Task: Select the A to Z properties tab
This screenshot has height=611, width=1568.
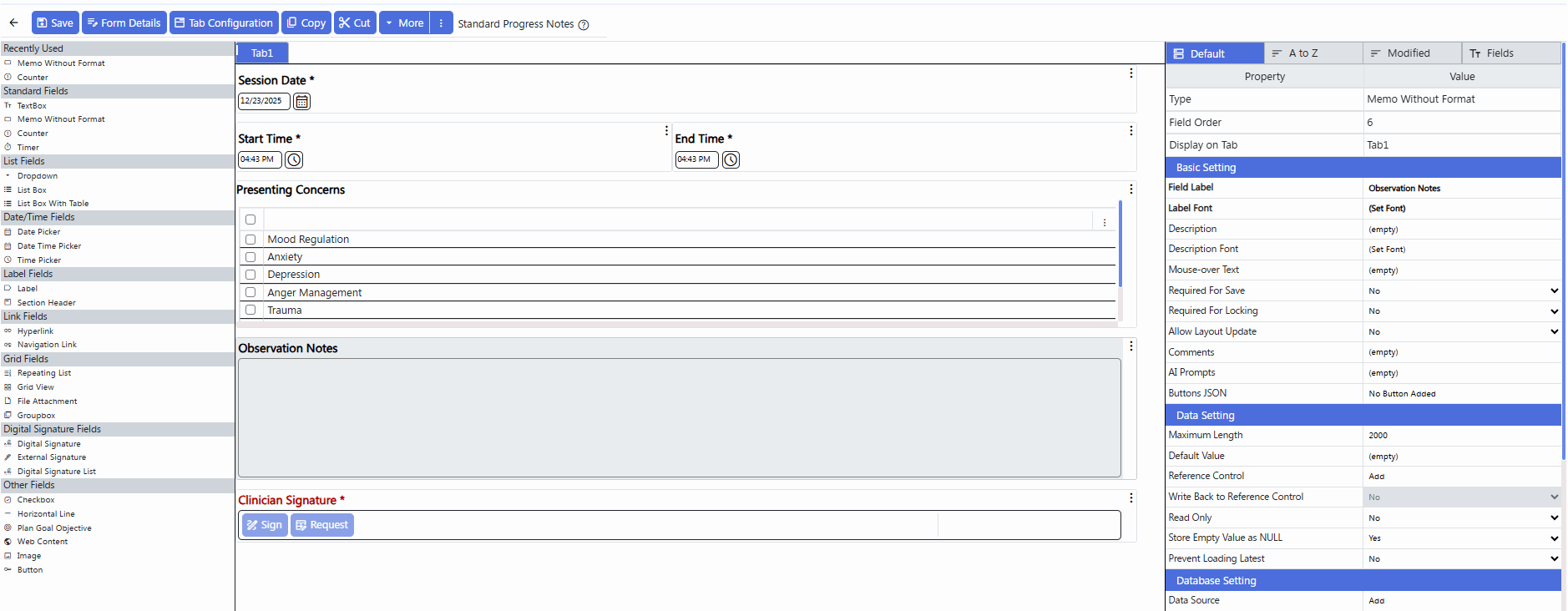Action: 1313,53
